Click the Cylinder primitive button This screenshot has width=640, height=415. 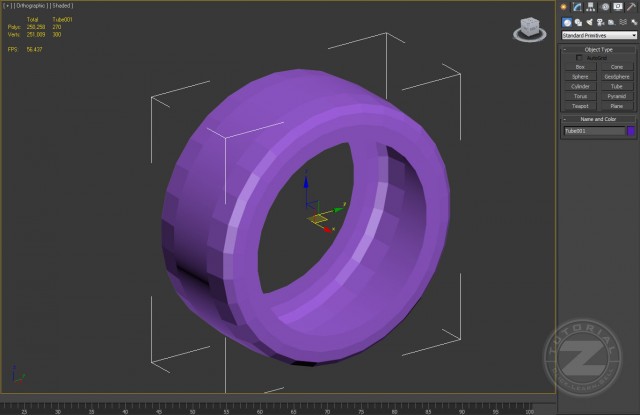(580, 87)
